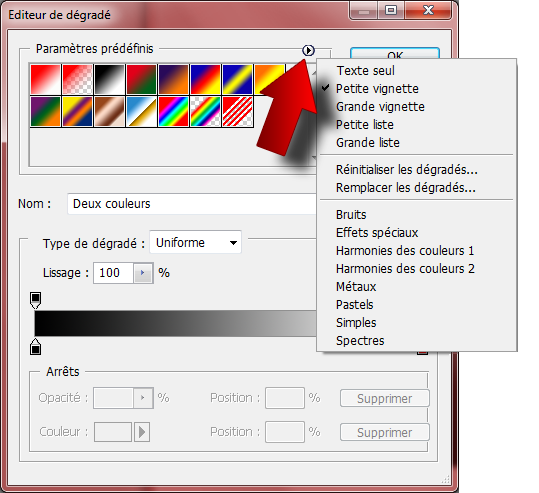539x493 pixels.
Task: Expand the Type de dégradé Uniforme dropdown
Action: tap(195, 242)
